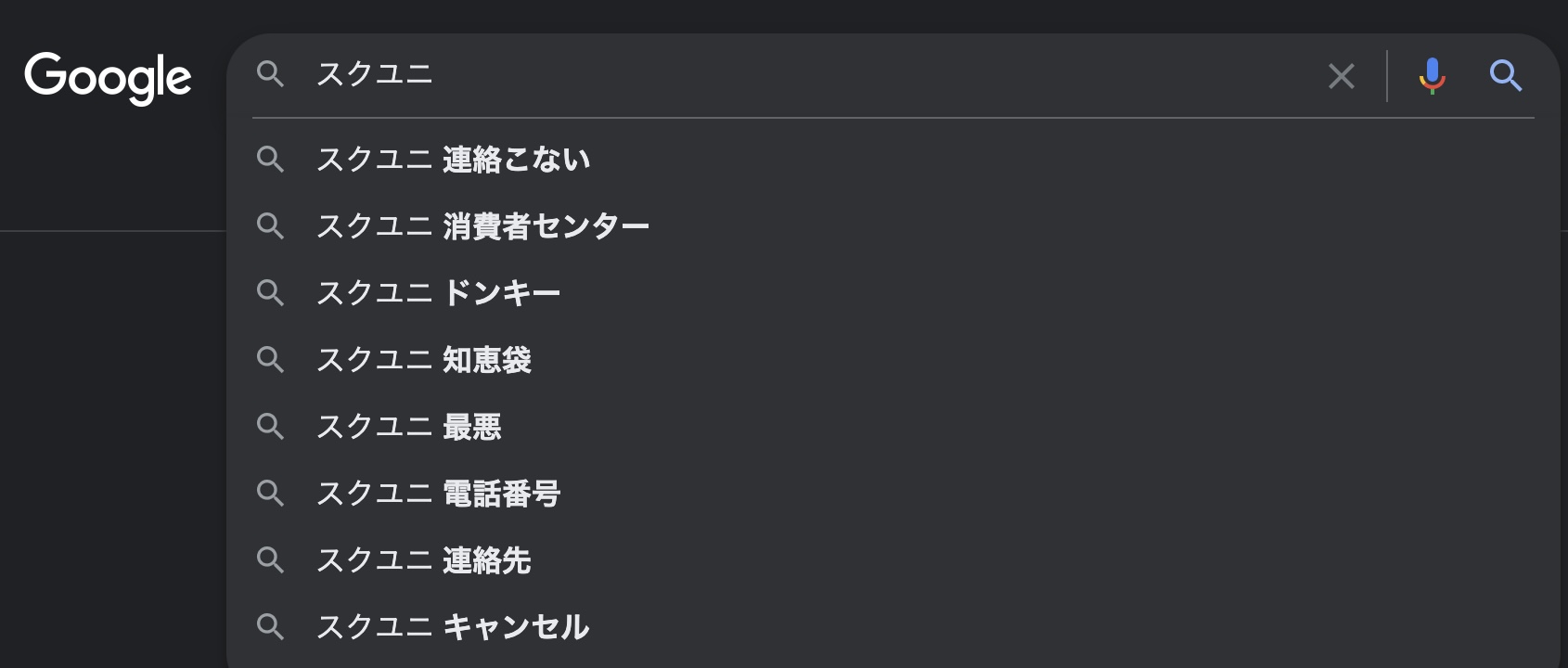The width and height of the screenshot is (1568, 668).
Task: Start voice search with microphone icon
Action: tap(1432, 75)
